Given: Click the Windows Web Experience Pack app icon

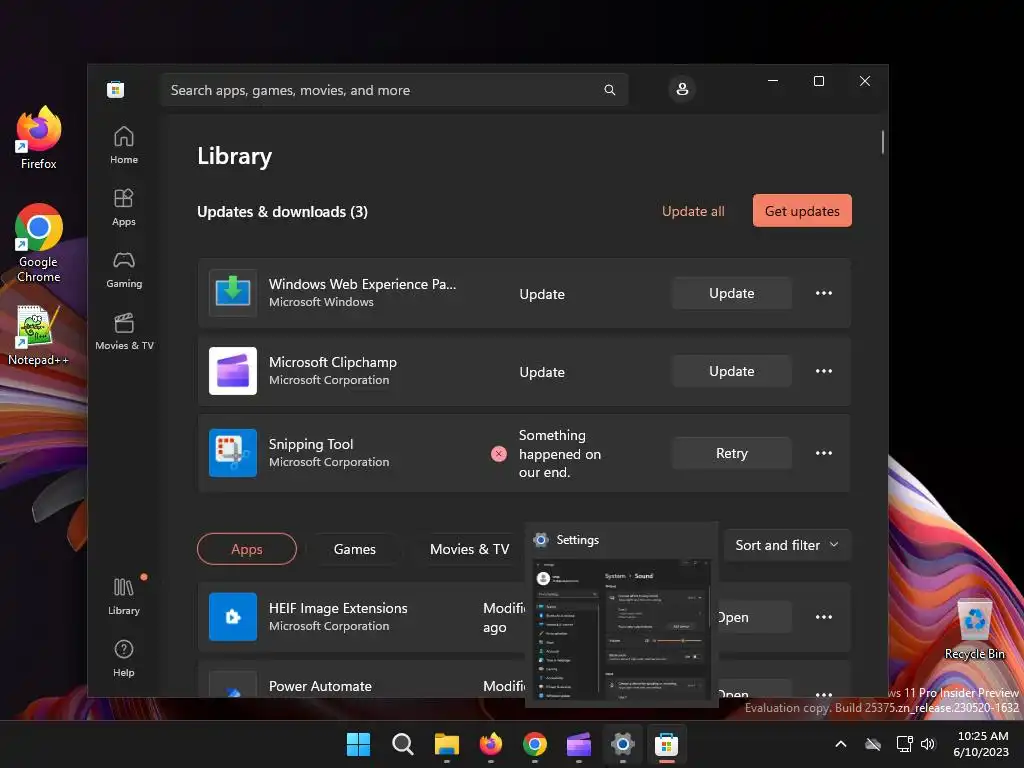Looking at the screenshot, I should tap(232, 293).
